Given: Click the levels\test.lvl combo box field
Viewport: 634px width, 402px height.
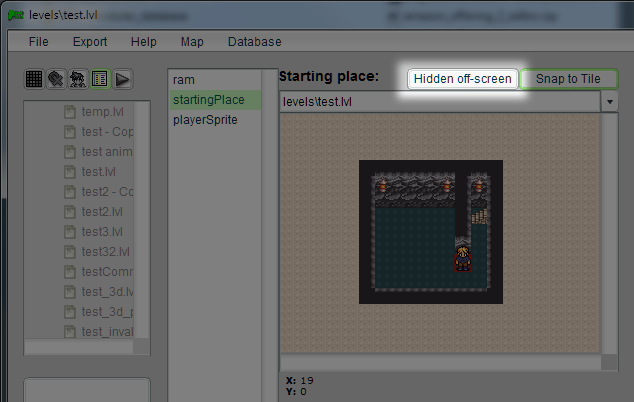Looking at the screenshot, I should (x=440, y=102).
